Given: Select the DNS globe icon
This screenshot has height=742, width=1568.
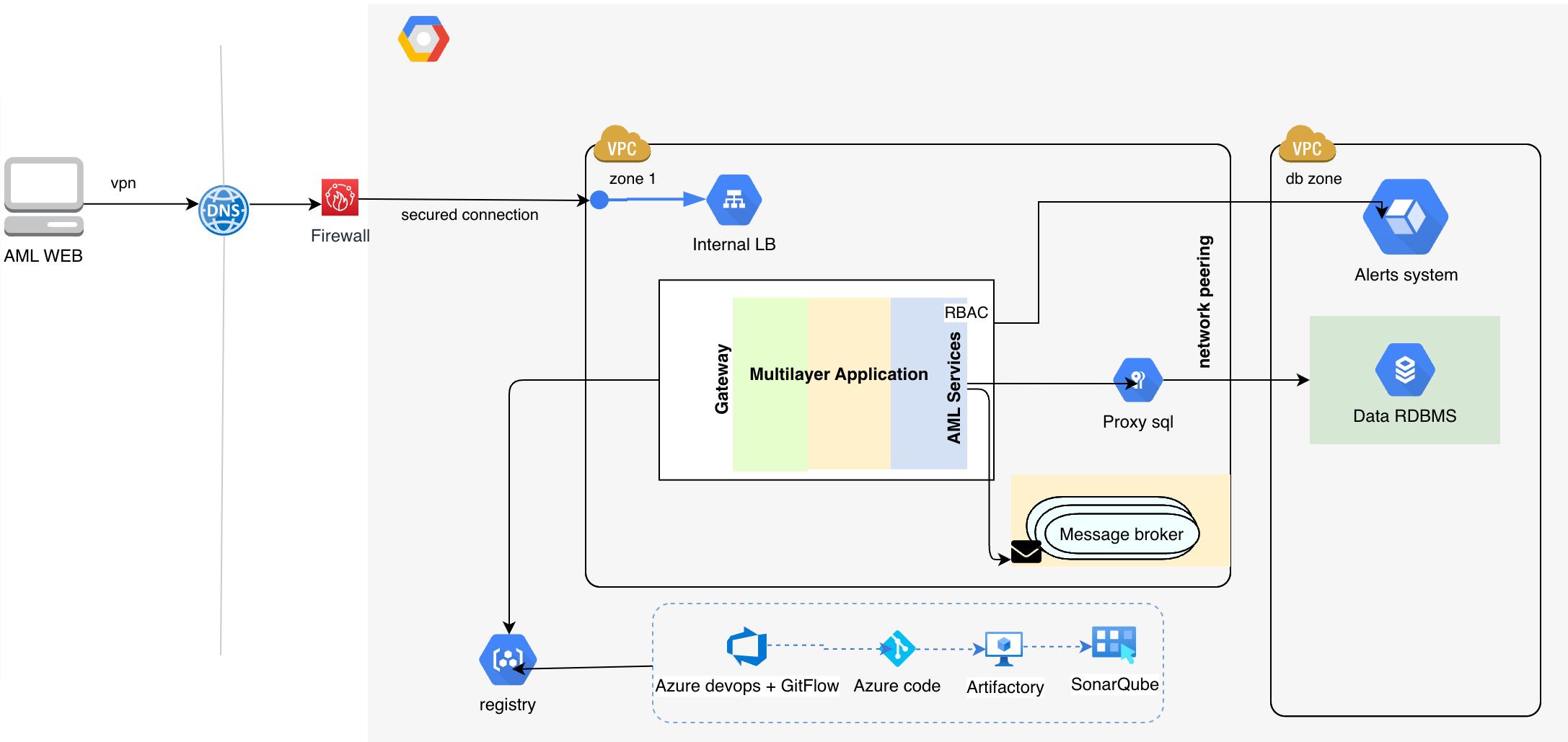Looking at the screenshot, I should coord(224,211).
